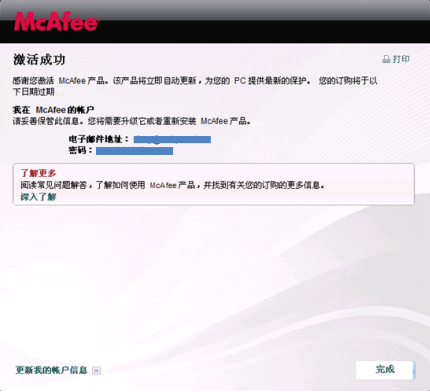430x392 pixels.
Task: Click the 完成 finish button
Action: pyautogui.click(x=385, y=370)
